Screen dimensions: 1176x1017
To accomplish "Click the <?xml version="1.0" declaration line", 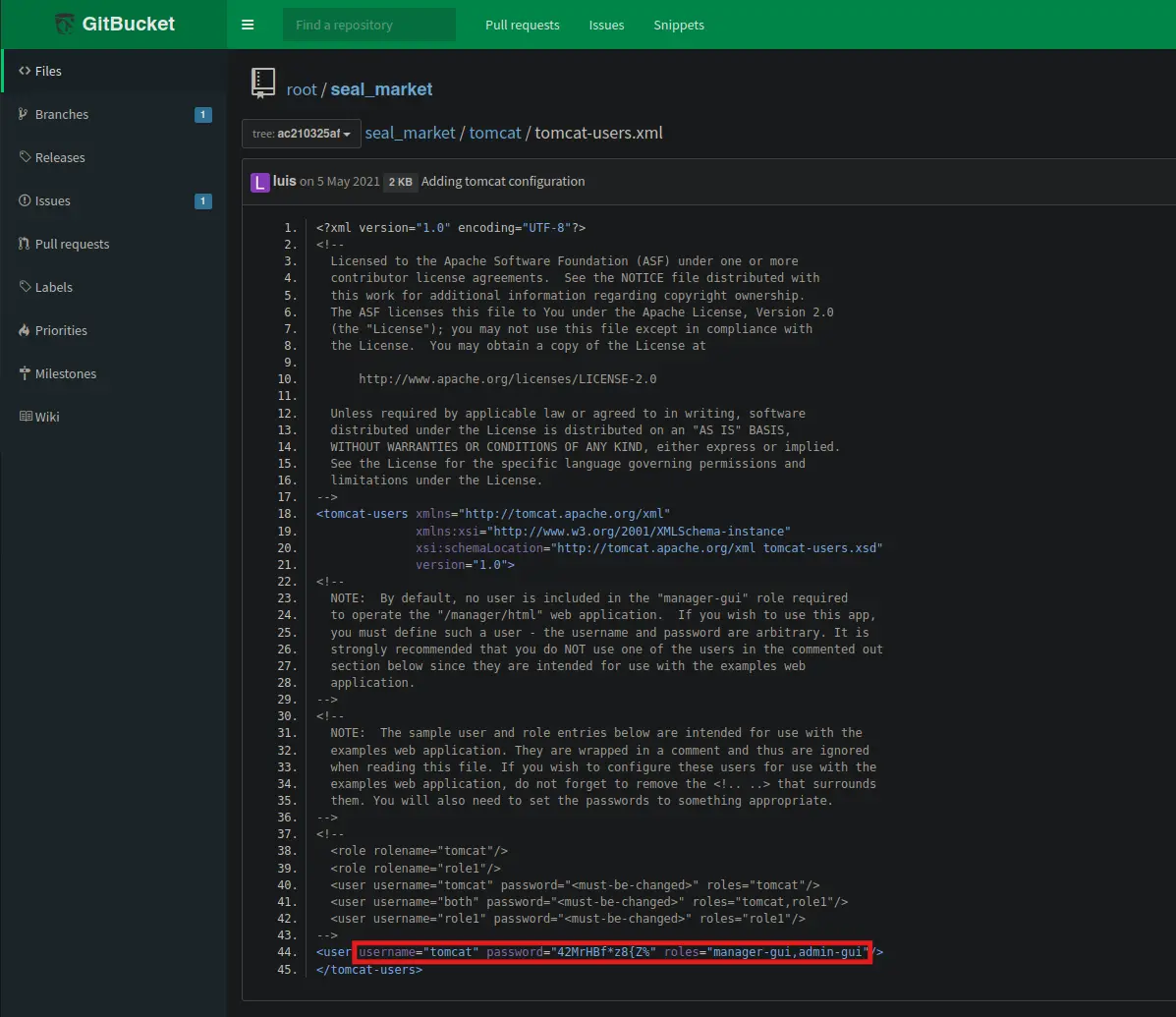I will [x=451, y=227].
